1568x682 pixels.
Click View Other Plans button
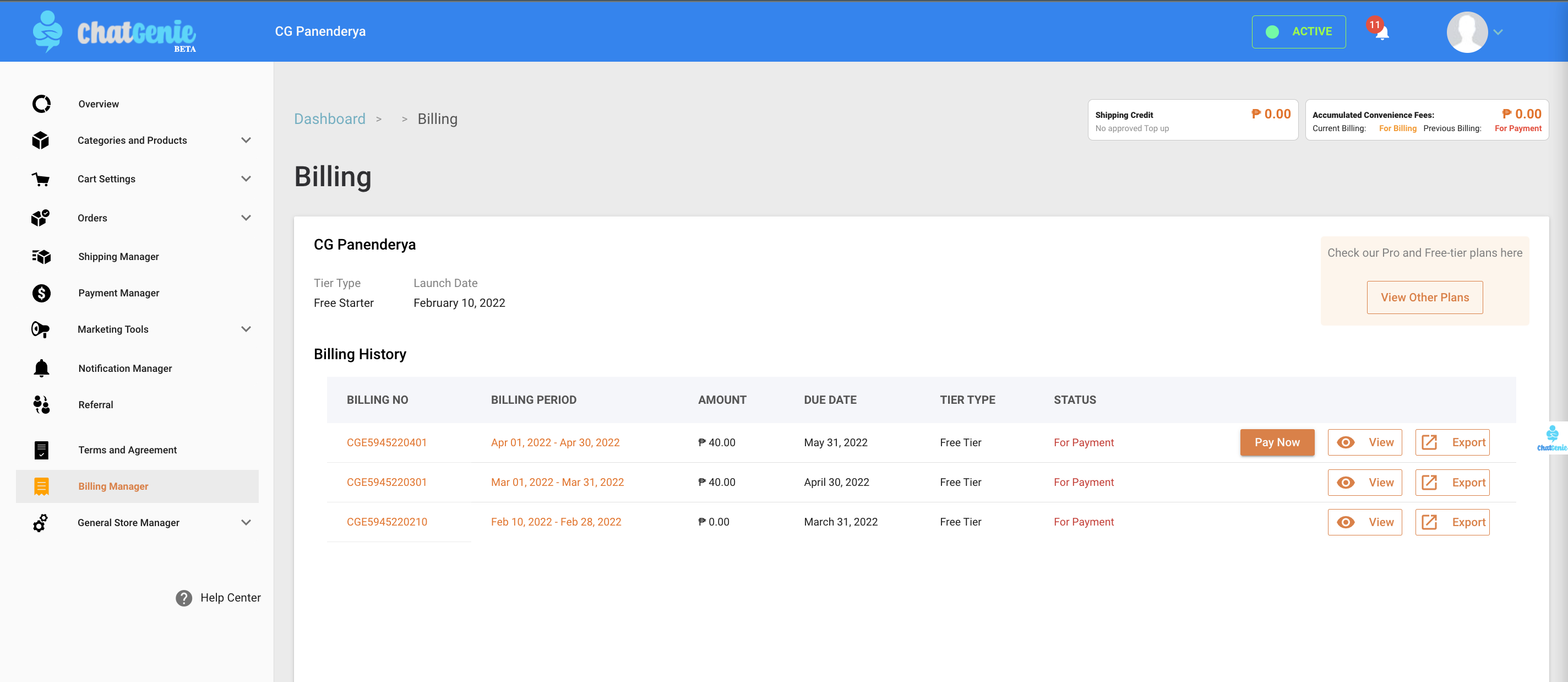click(1424, 298)
